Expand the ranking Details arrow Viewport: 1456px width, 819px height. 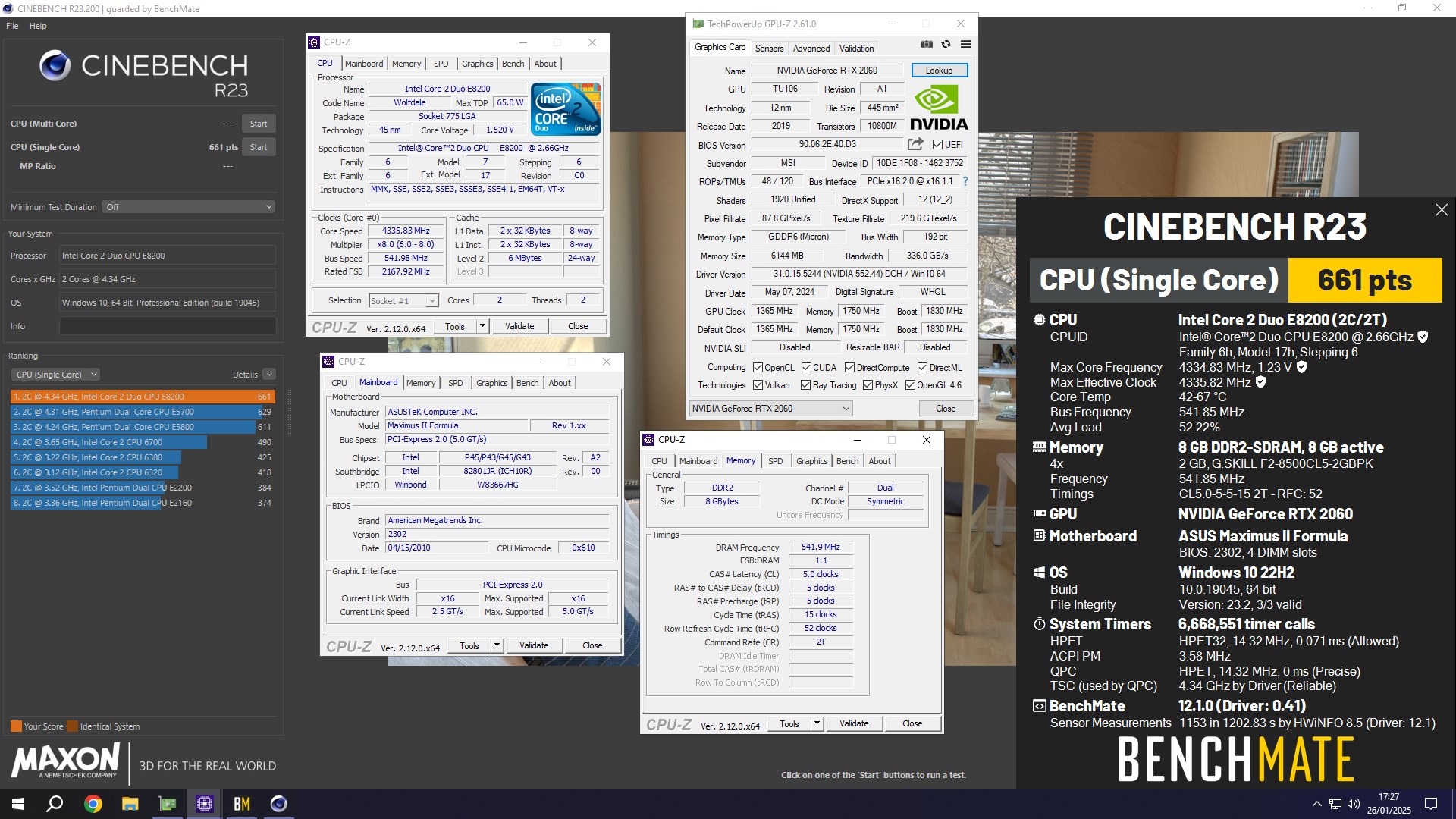pos(269,375)
